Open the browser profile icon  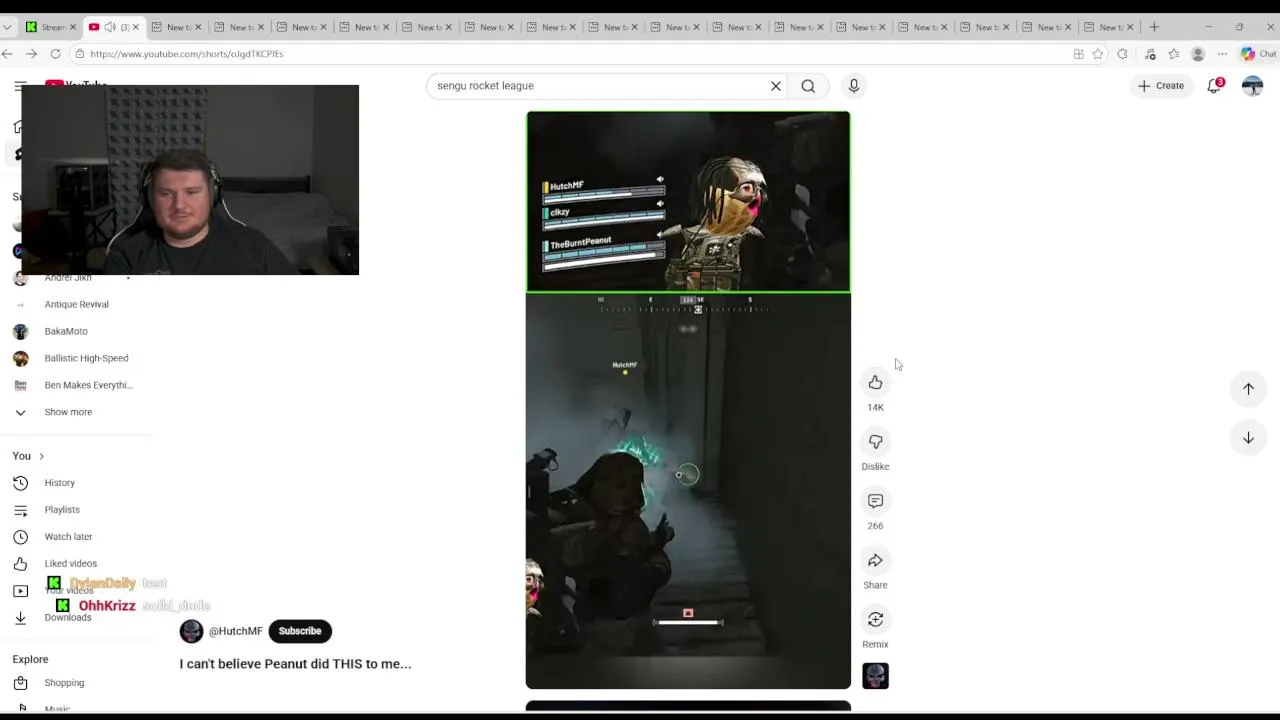click(1198, 54)
